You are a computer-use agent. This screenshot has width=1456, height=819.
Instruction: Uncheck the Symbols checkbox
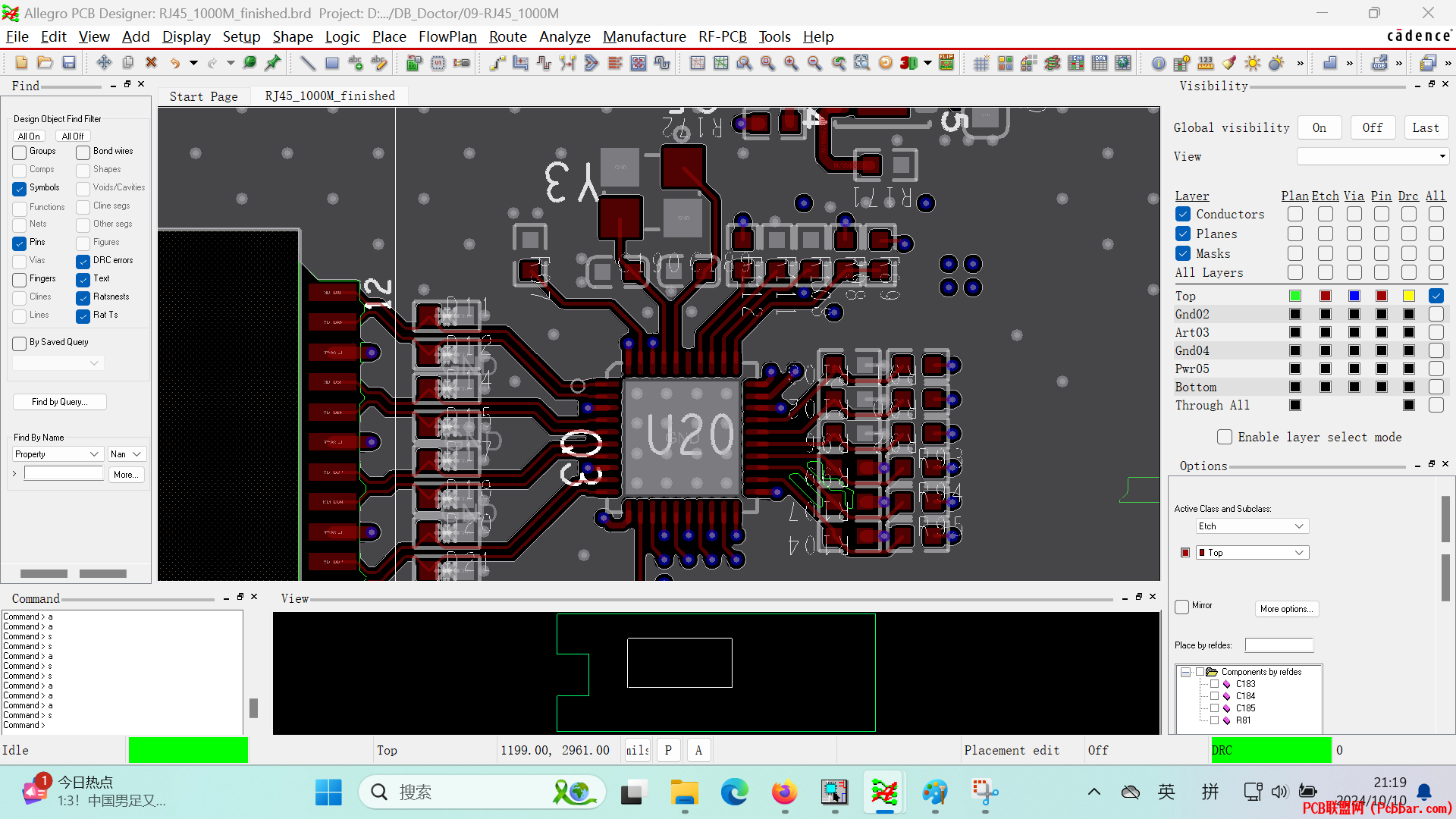20,189
